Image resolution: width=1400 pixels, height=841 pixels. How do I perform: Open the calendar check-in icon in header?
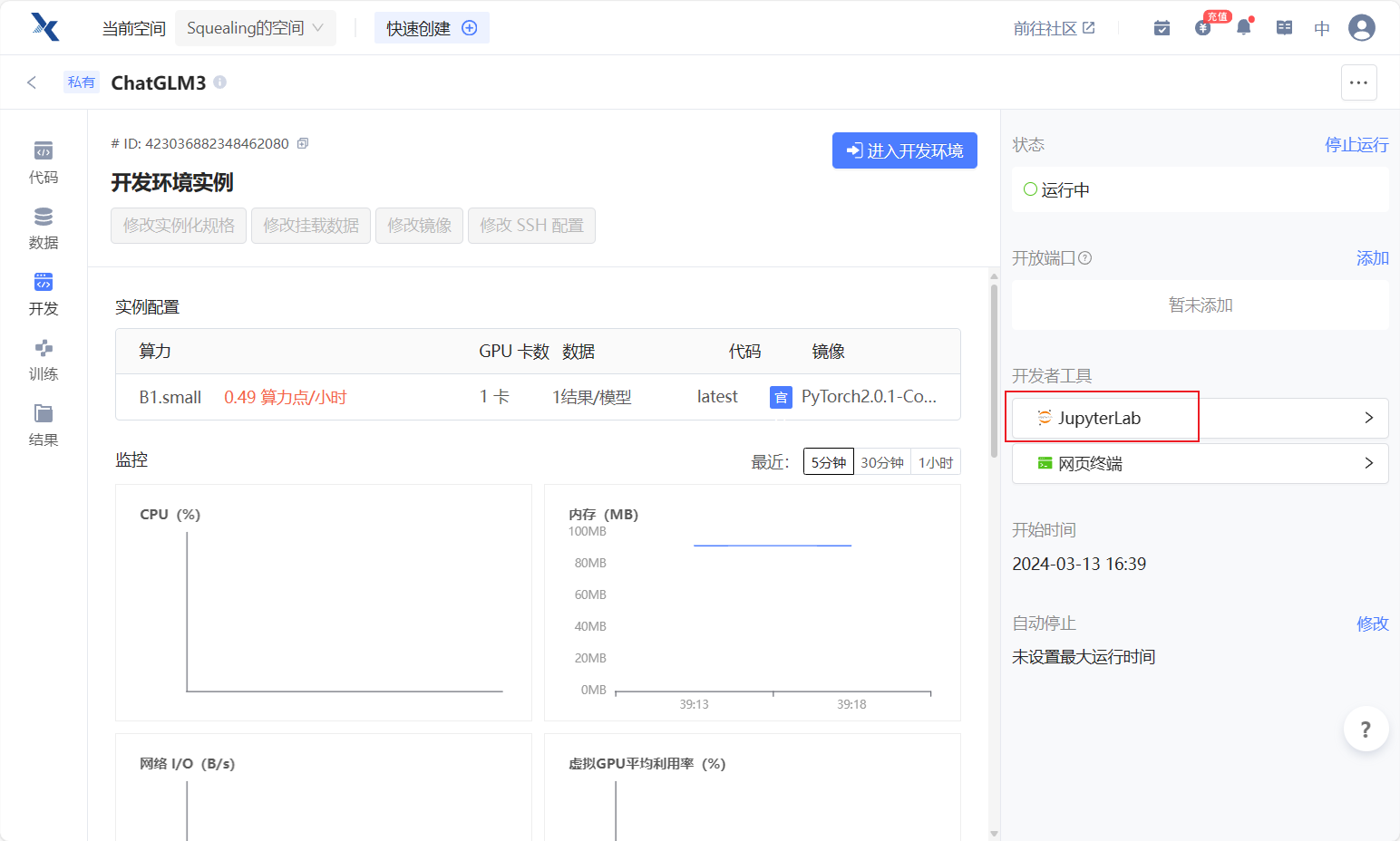tap(1162, 28)
